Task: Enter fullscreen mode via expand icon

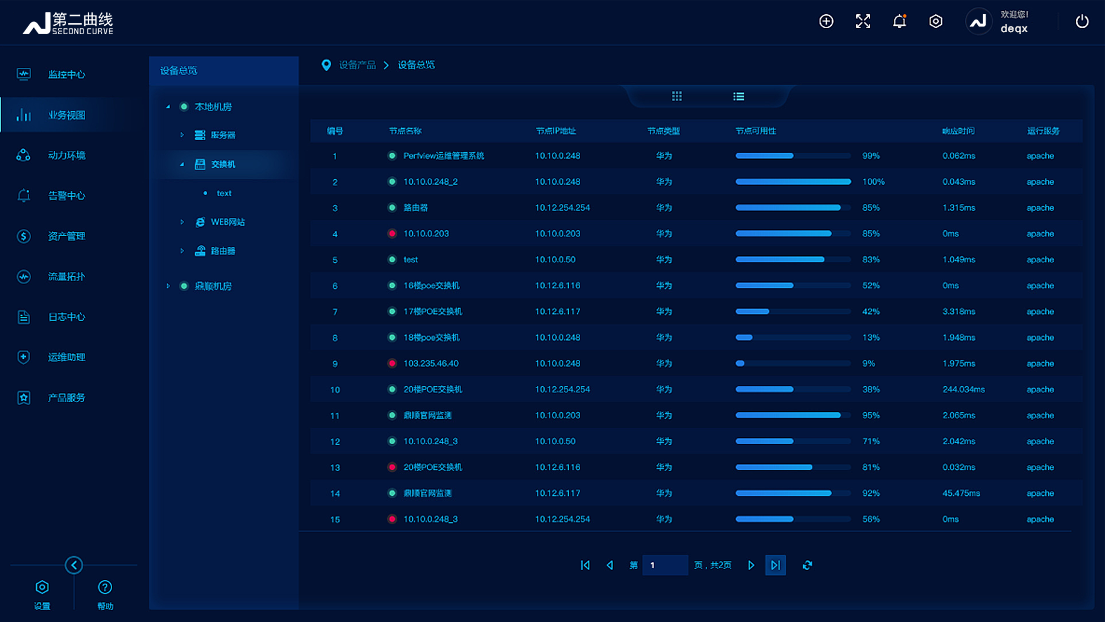Action: 863,21
